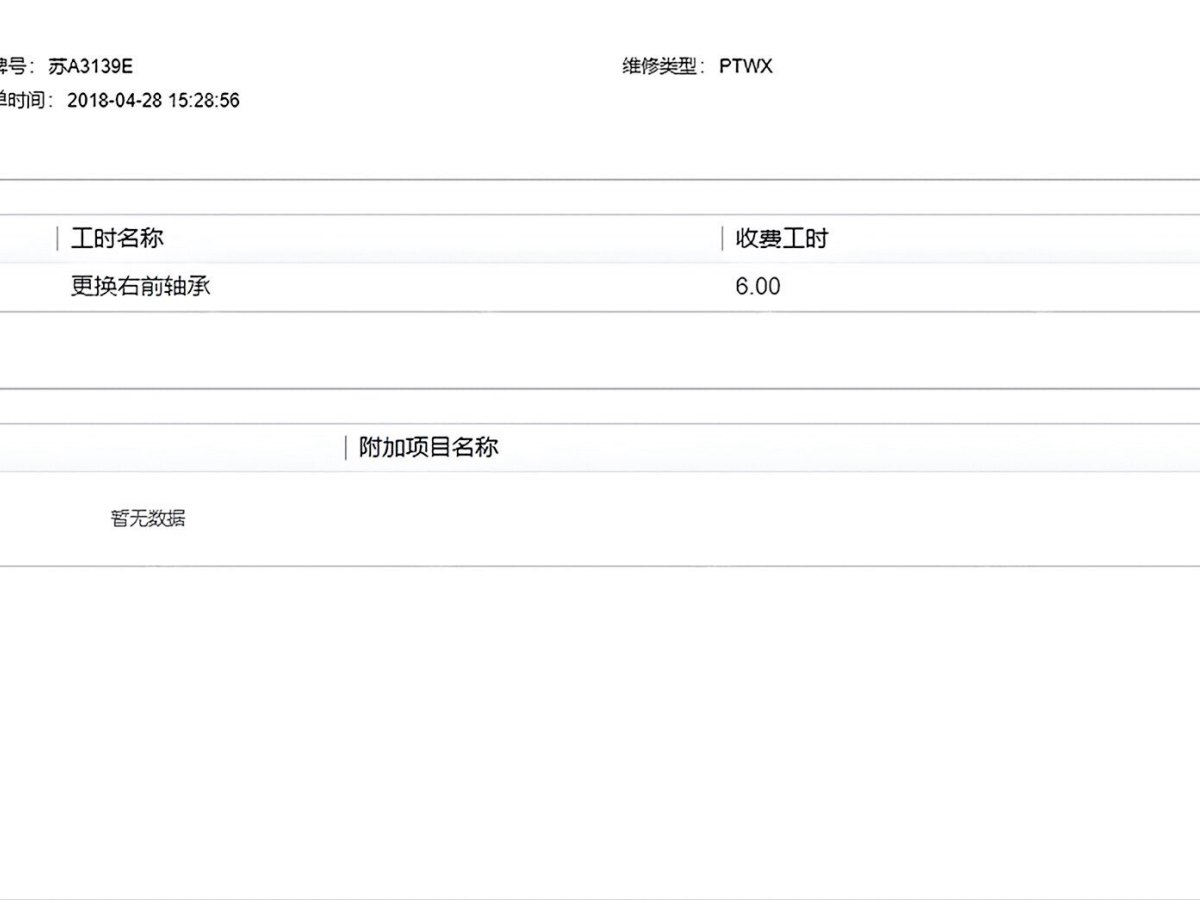Click the 暂无数据 empty placeholder text
1200x900 pixels.
(x=148, y=518)
